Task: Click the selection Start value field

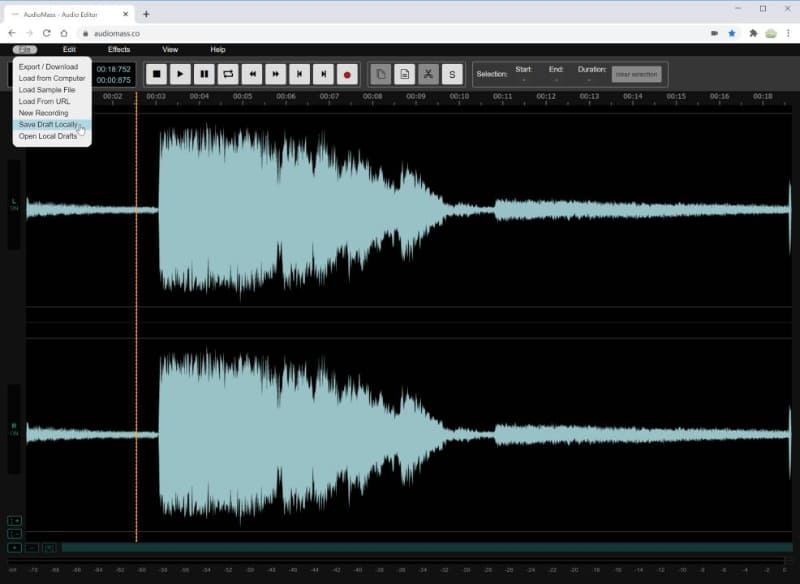Action: click(x=523, y=80)
